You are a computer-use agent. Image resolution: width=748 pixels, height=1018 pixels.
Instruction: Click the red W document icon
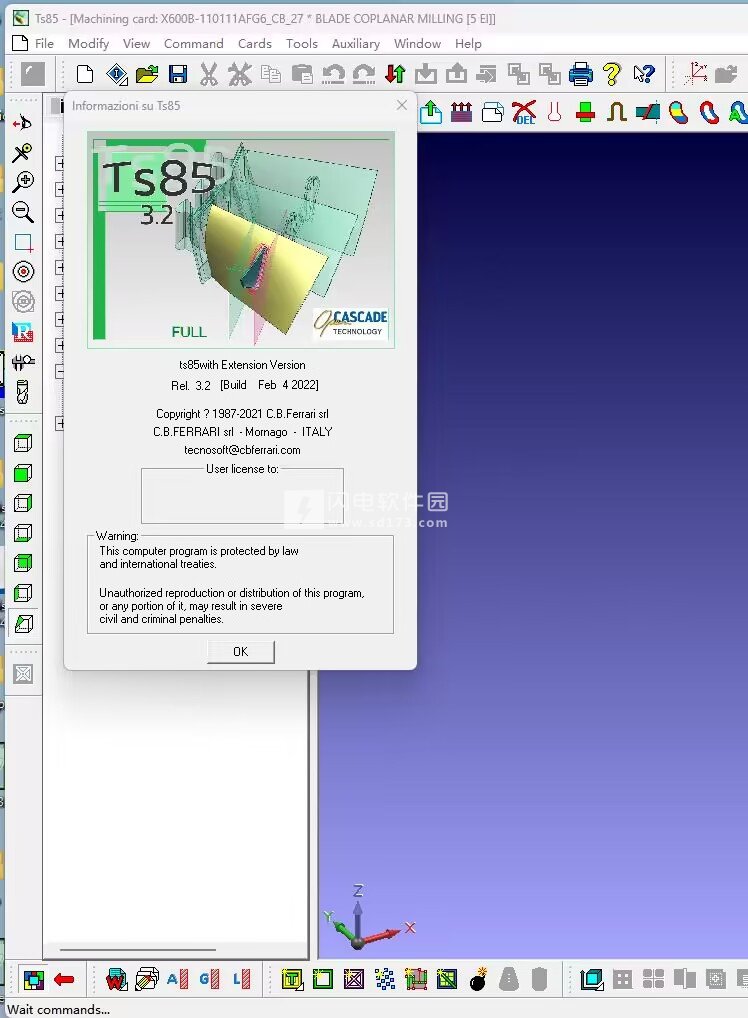coord(116,979)
